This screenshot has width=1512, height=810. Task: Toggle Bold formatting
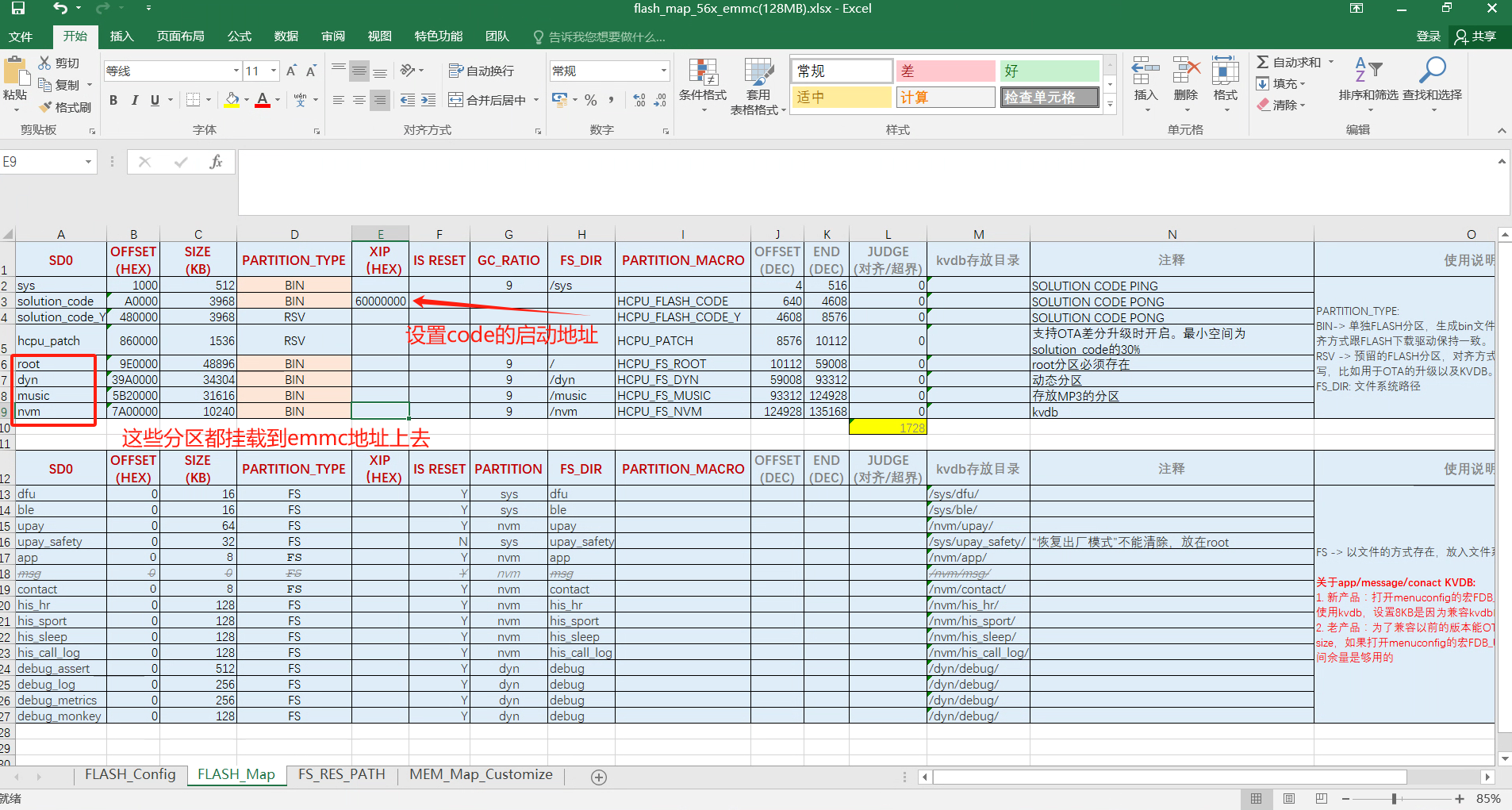coord(113,100)
